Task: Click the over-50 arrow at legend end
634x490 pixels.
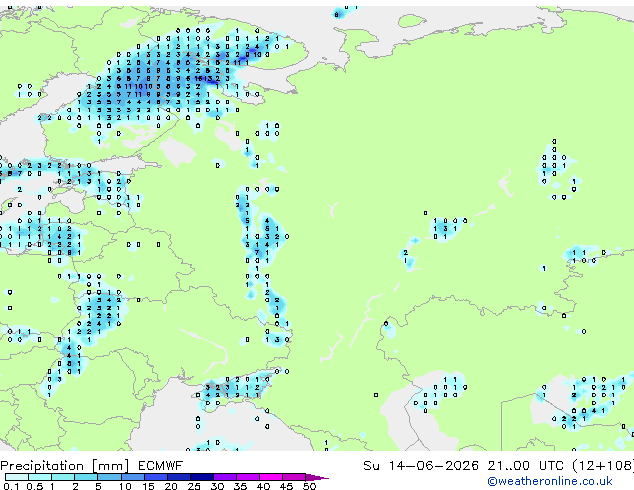Action: [317, 477]
